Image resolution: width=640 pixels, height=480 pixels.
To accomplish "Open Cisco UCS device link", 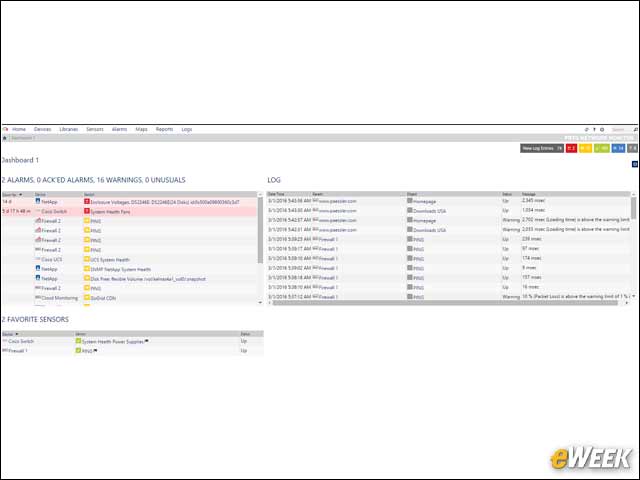I will pos(52,260).
